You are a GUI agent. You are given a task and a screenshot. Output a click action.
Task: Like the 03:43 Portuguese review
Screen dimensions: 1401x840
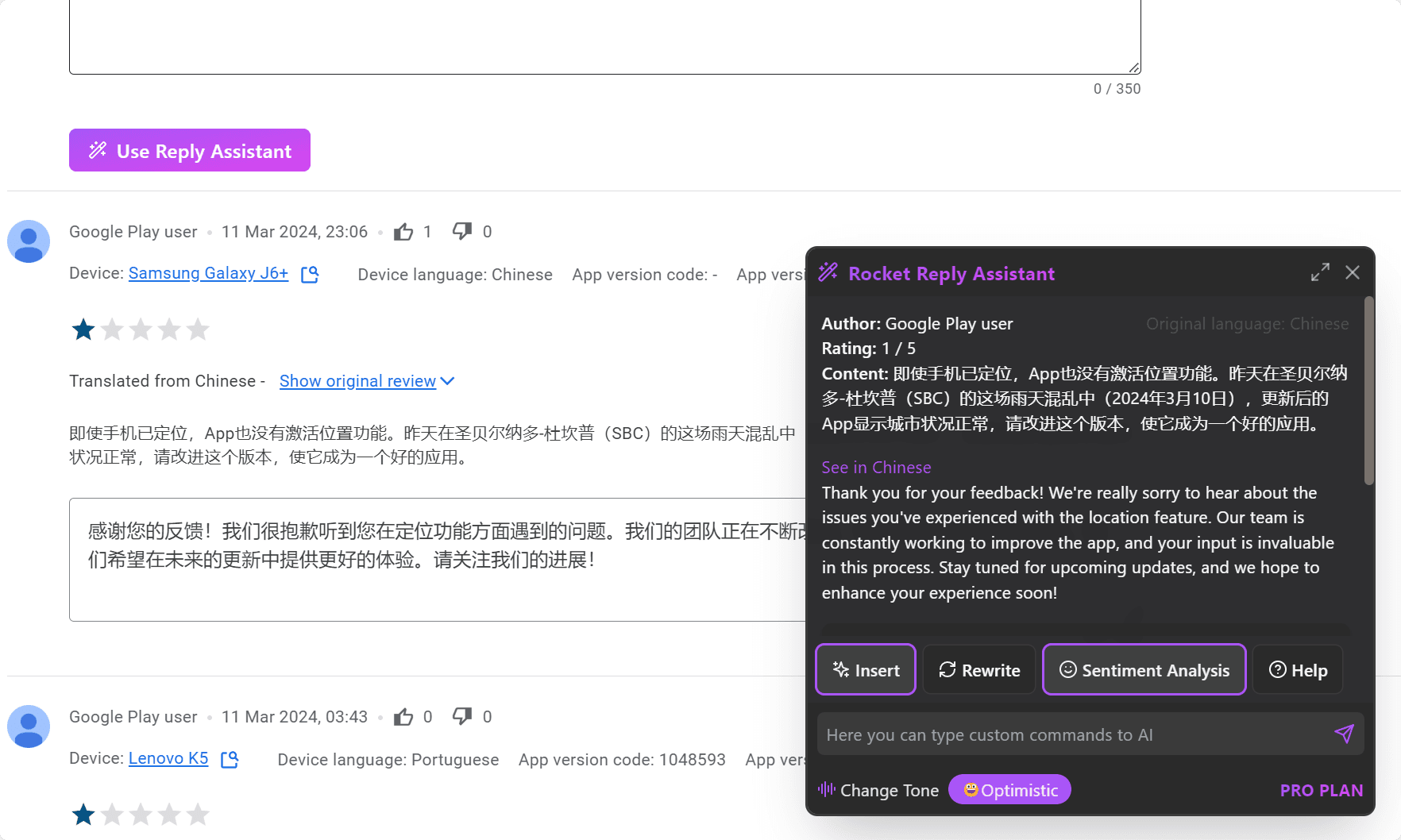[403, 717]
